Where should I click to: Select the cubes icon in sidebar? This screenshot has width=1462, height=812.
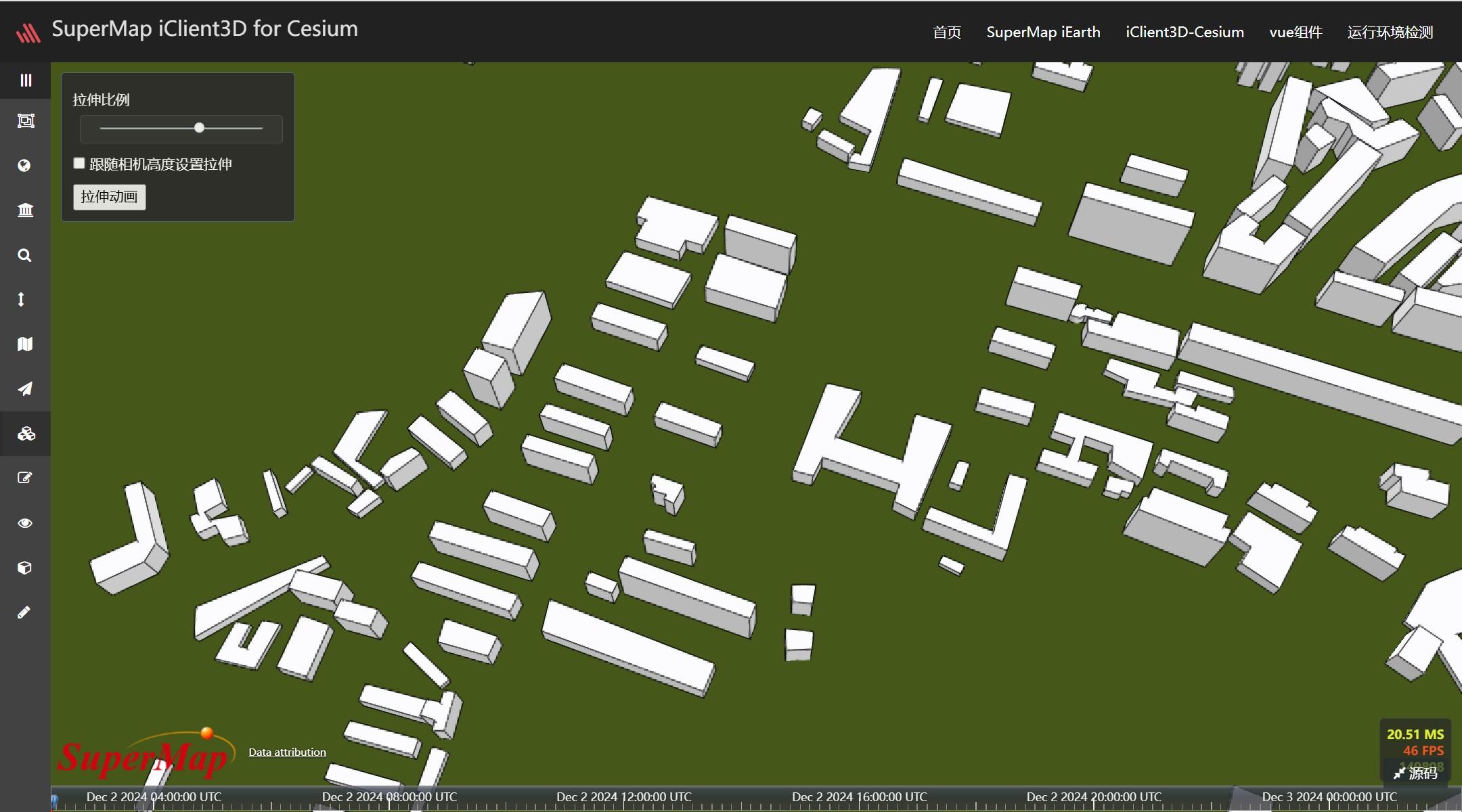[x=26, y=434]
